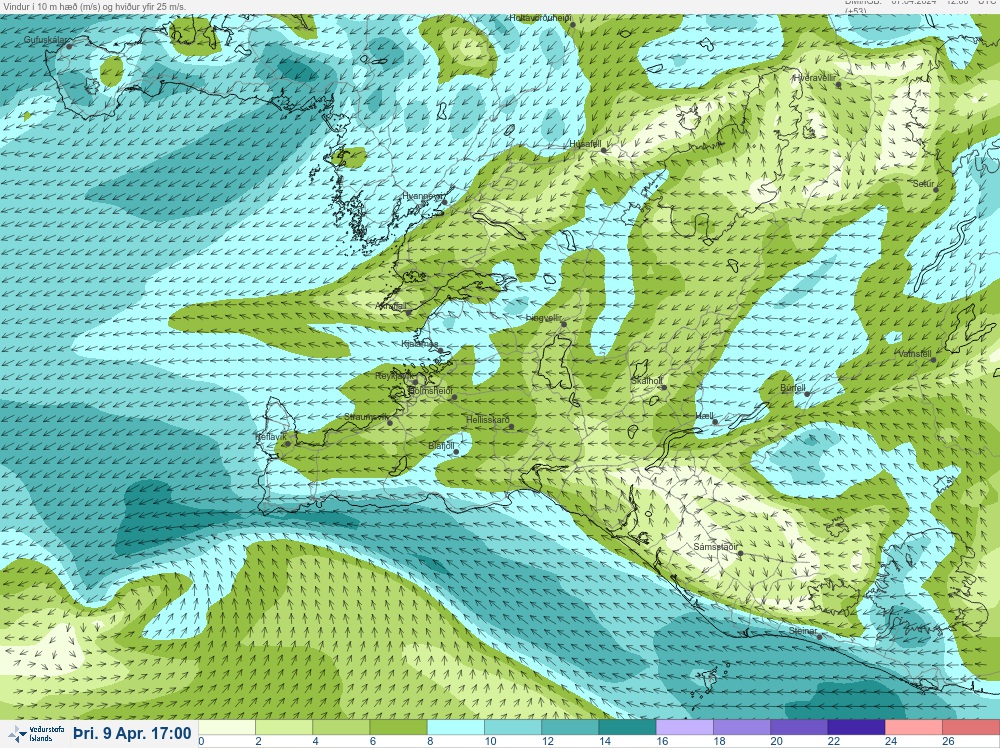Screen dimensions: 1000x748
Task: Click the Hæll station label
Action: coord(704,416)
